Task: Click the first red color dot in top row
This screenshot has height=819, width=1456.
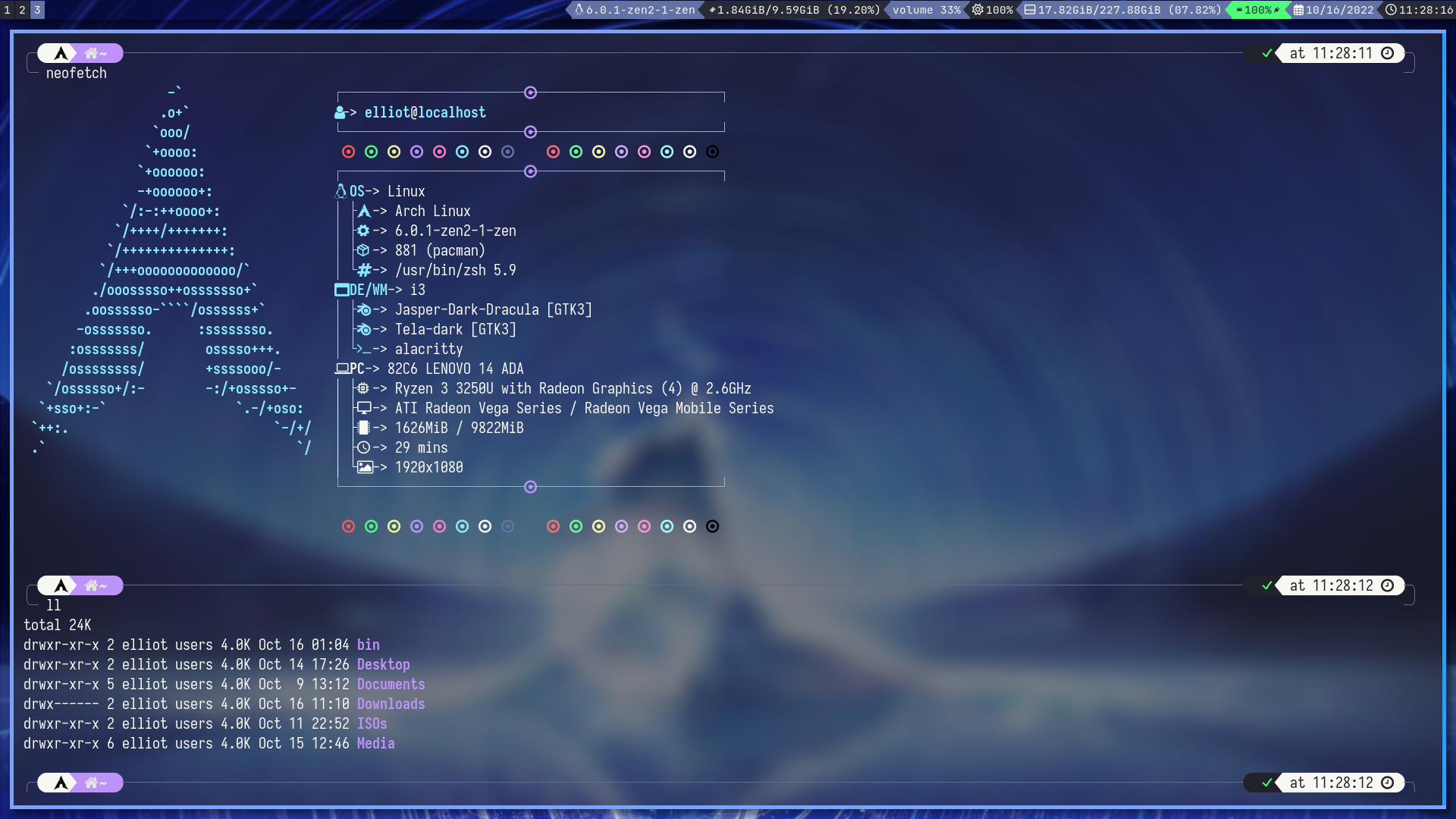Action: 348,152
